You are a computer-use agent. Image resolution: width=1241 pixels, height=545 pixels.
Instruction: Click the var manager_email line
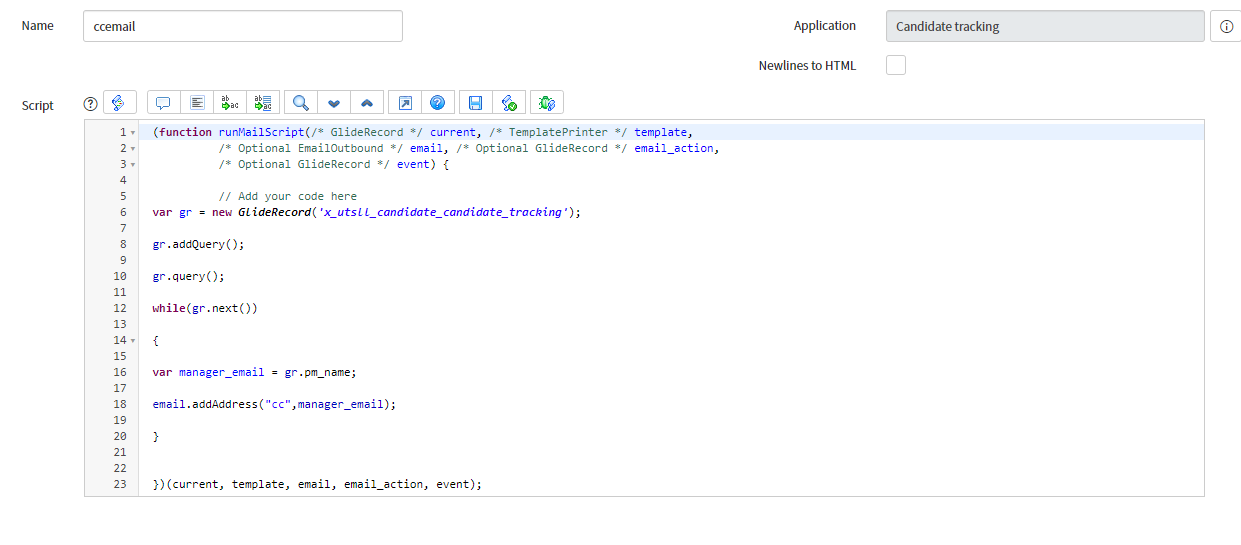(254, 372)
